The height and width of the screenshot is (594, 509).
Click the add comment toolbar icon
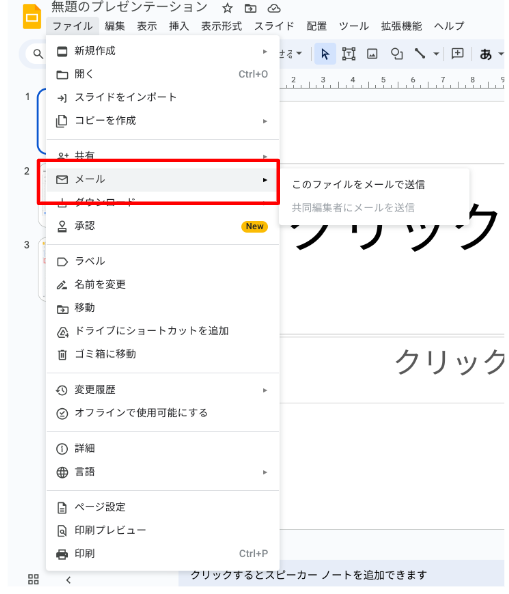[457, 53]
